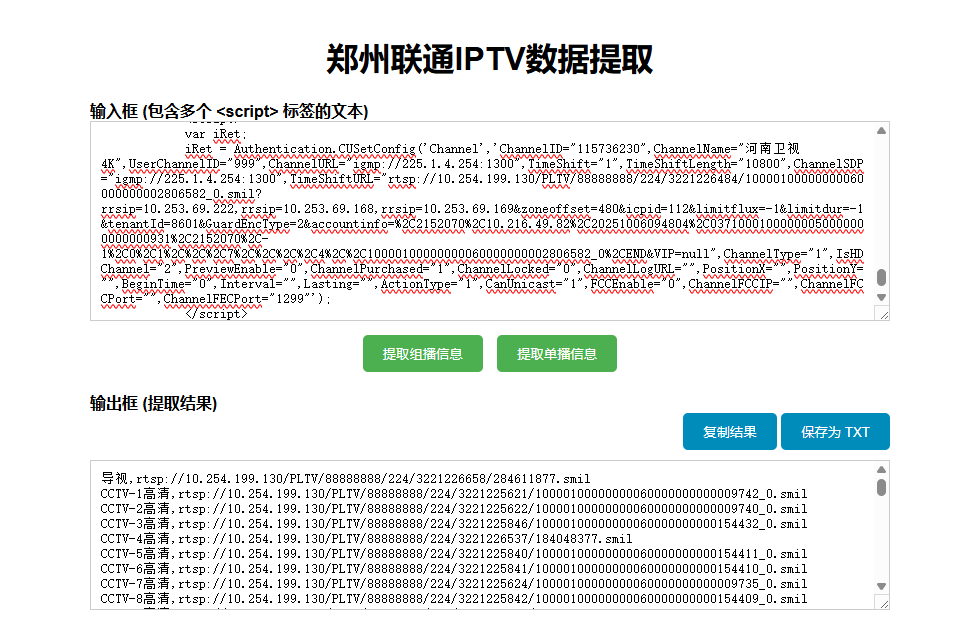Click the output textarea resize grip
This screenshot has width=970, height=640.
pos(883,603)
